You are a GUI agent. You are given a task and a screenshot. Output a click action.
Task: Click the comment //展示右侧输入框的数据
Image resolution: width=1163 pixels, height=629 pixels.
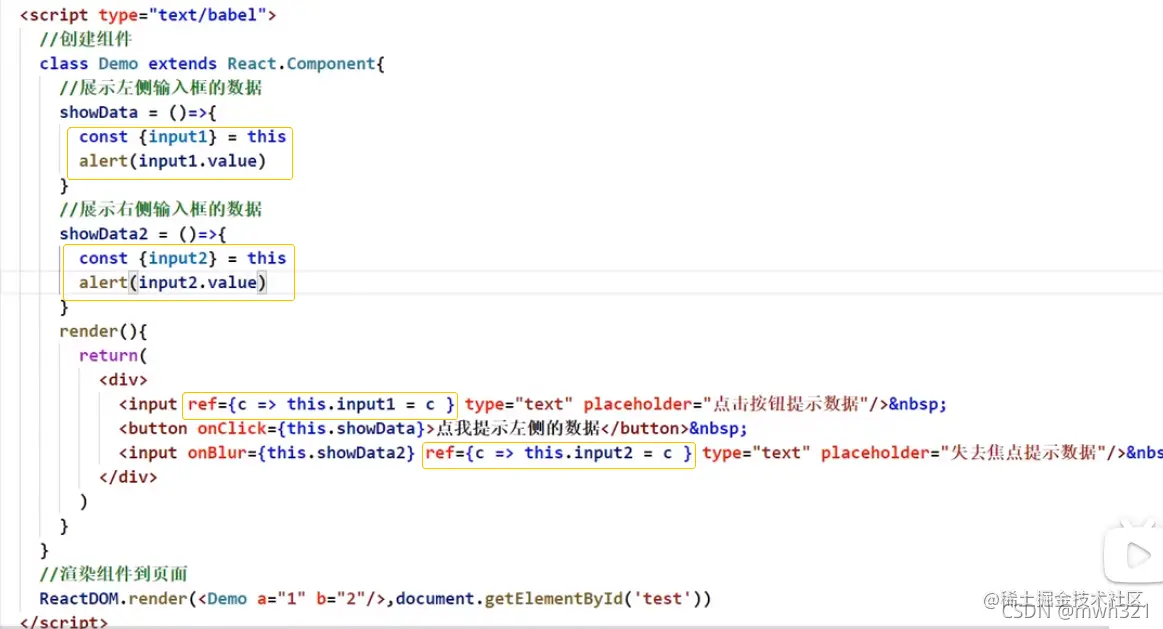point(161,209)
